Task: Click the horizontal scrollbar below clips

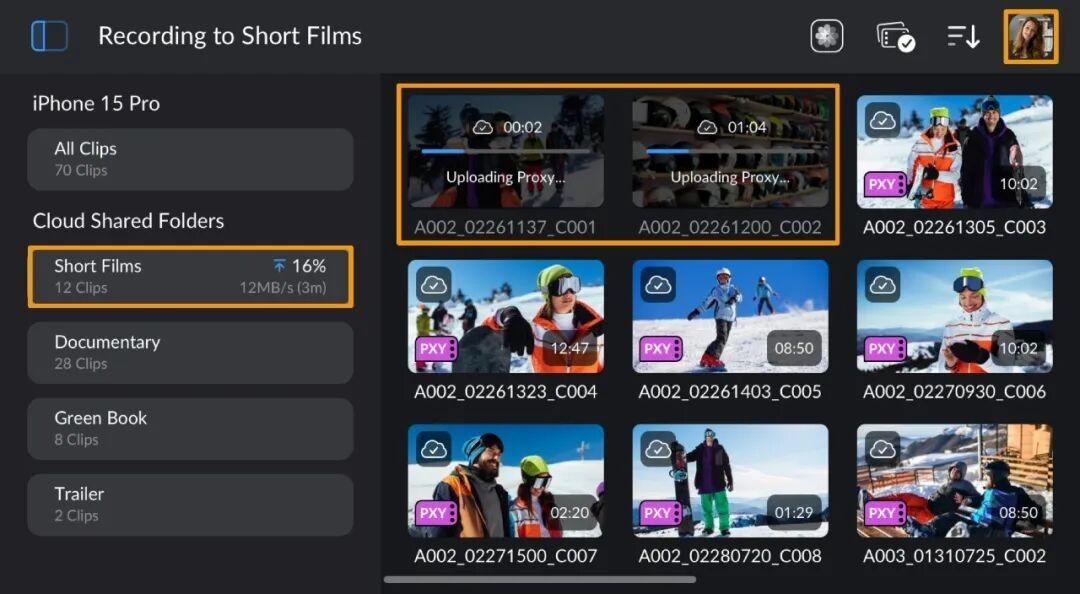Action: [539, 580]
